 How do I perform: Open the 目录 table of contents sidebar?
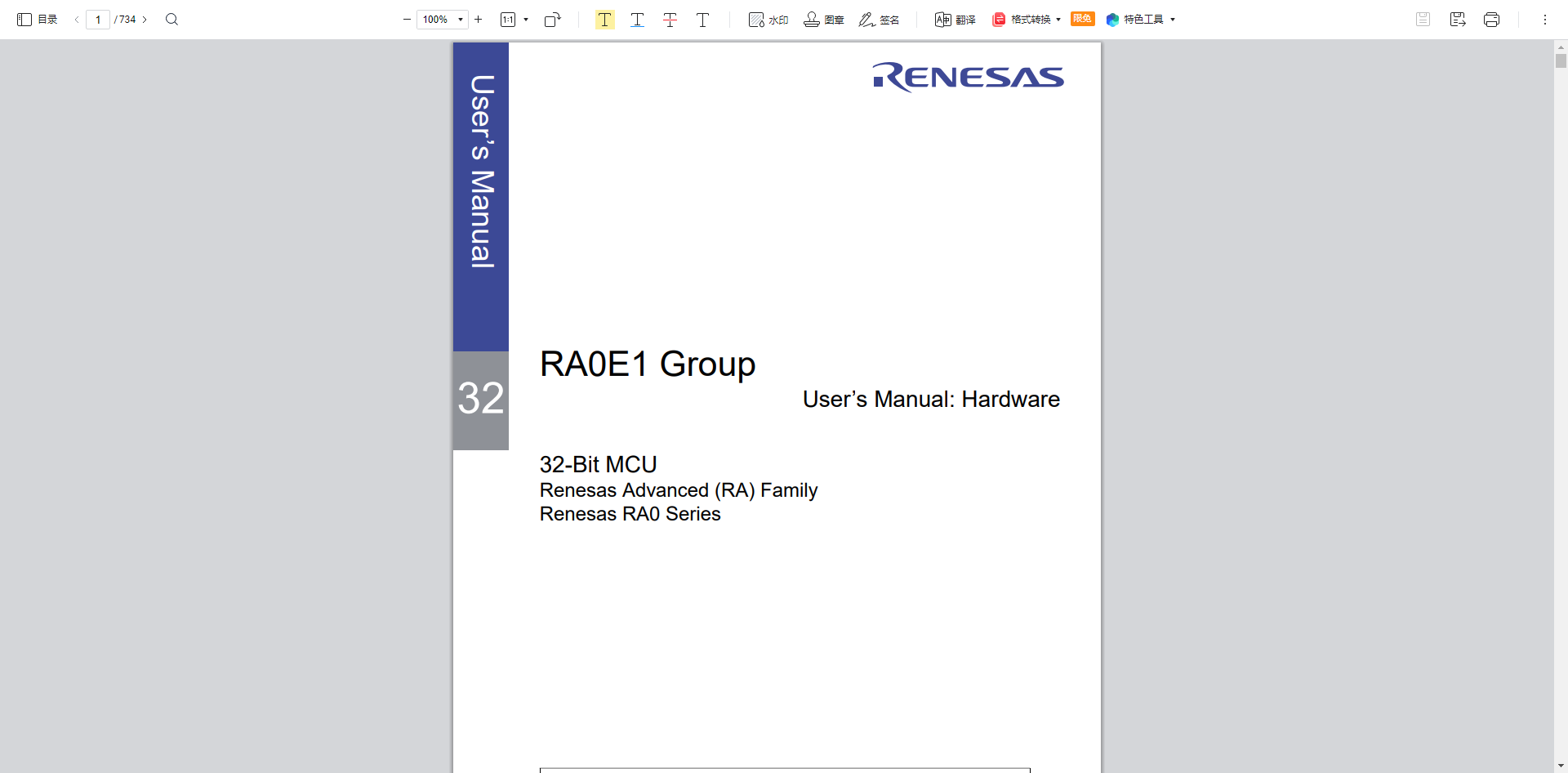37,20
